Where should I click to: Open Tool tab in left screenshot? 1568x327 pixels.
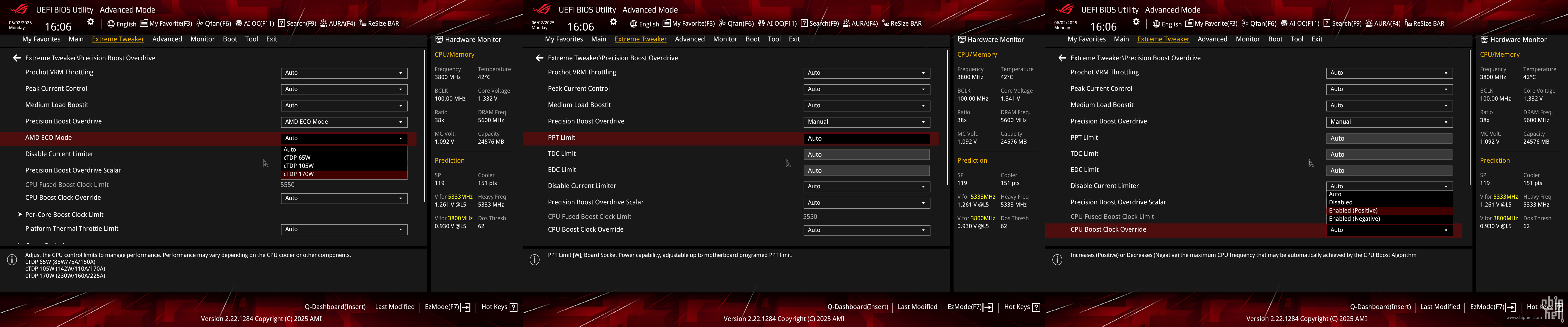click(x=251, y=39)
